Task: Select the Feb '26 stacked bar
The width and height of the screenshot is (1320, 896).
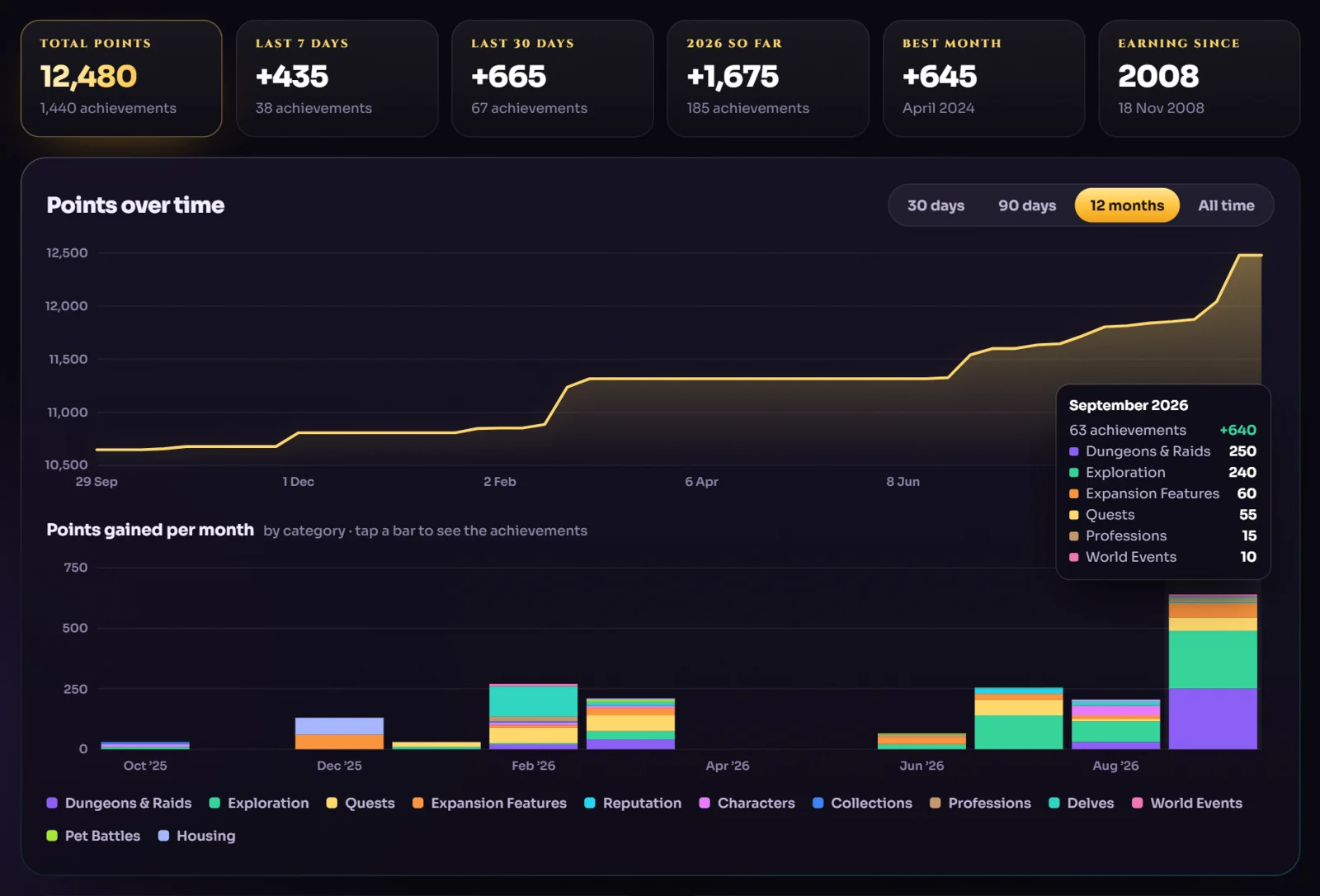Action: (533, 717)
